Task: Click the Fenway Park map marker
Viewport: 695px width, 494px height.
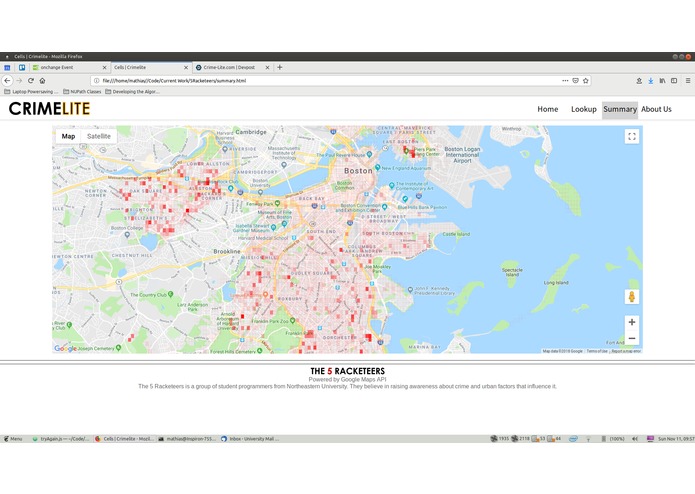Action: click(277, 203)
